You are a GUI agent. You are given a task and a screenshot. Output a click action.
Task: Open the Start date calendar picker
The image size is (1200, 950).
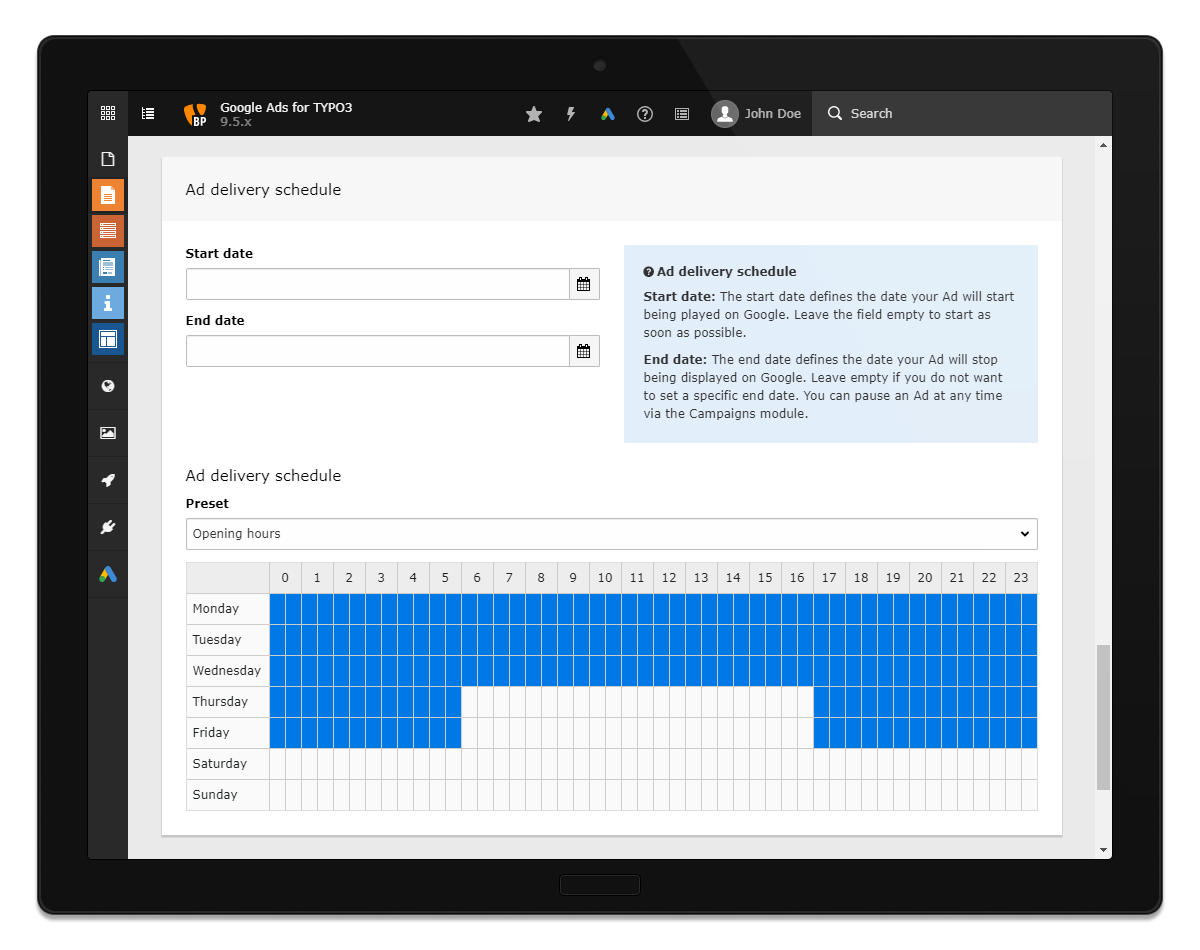[x=584, y=284]
